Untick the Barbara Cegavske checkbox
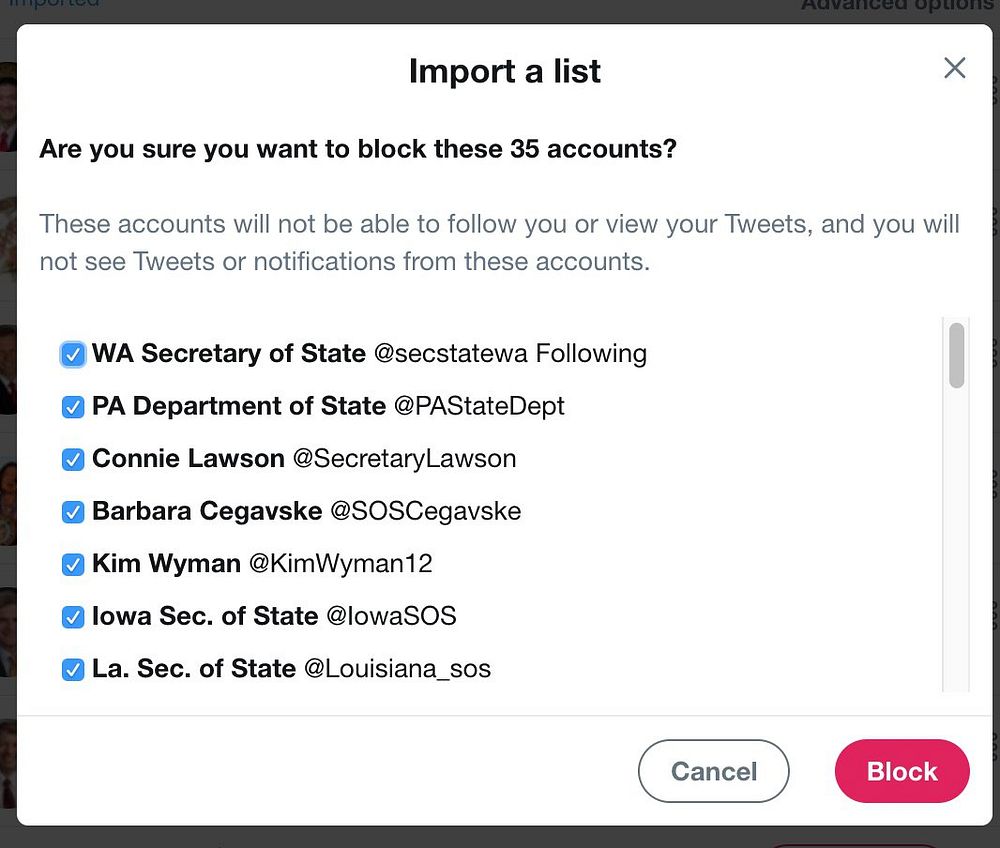 73,512
